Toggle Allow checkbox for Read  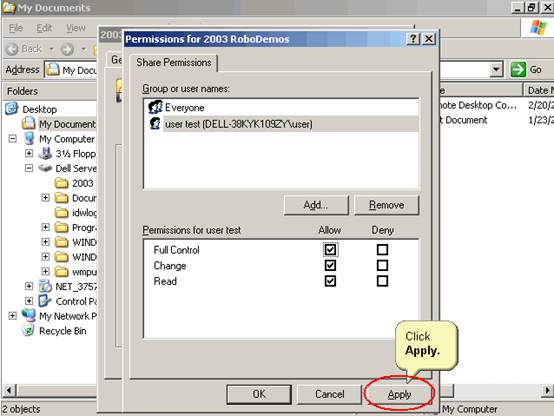(x=330, y=281)
